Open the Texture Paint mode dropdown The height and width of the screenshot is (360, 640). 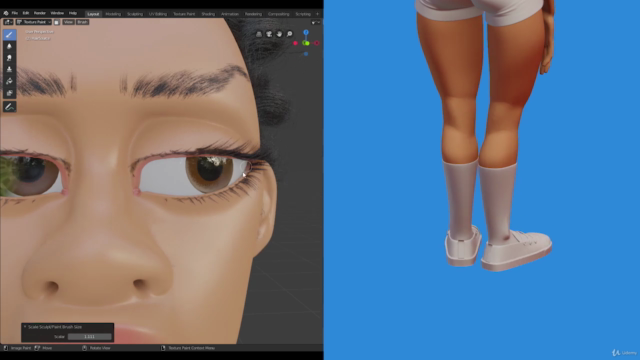34,22
